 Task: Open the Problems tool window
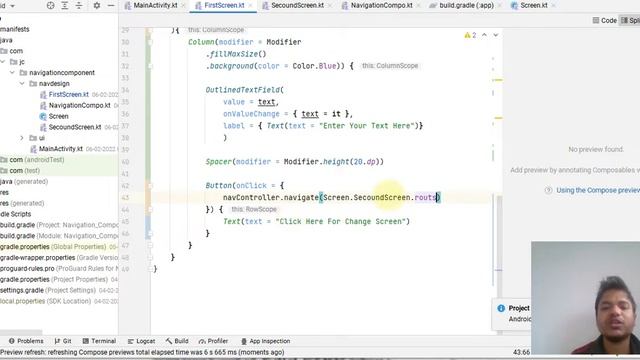click(x=26, y=341)
